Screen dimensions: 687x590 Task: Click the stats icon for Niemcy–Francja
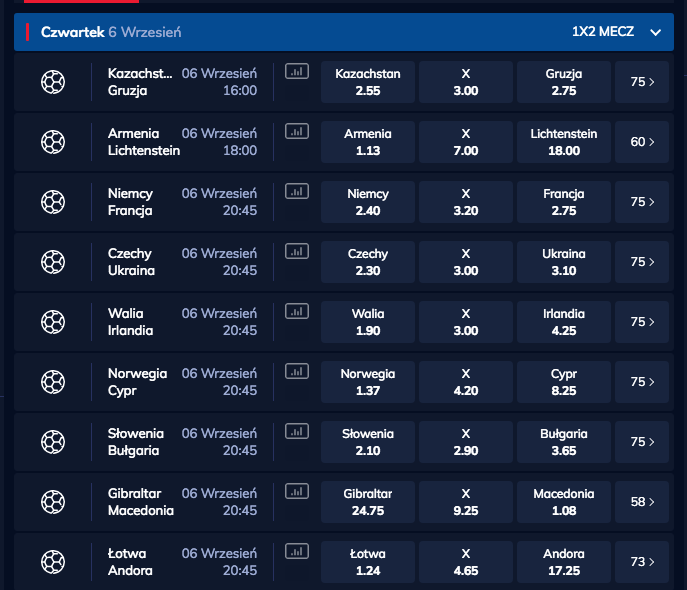coord(297,191)
